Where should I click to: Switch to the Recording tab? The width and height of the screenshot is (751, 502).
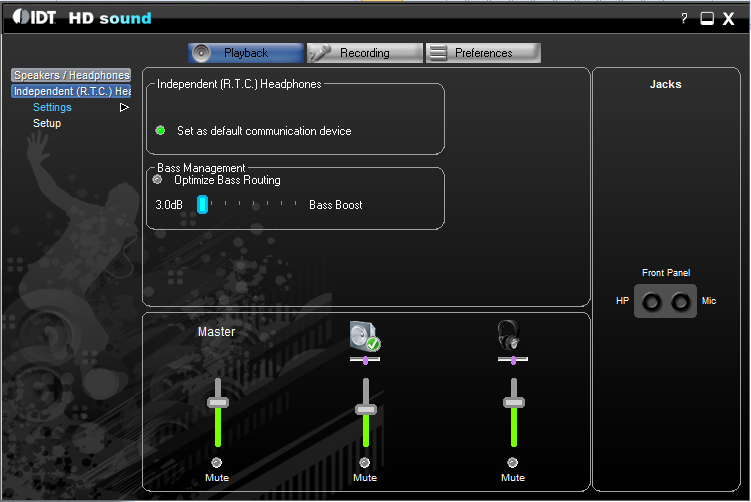(364, 53)
